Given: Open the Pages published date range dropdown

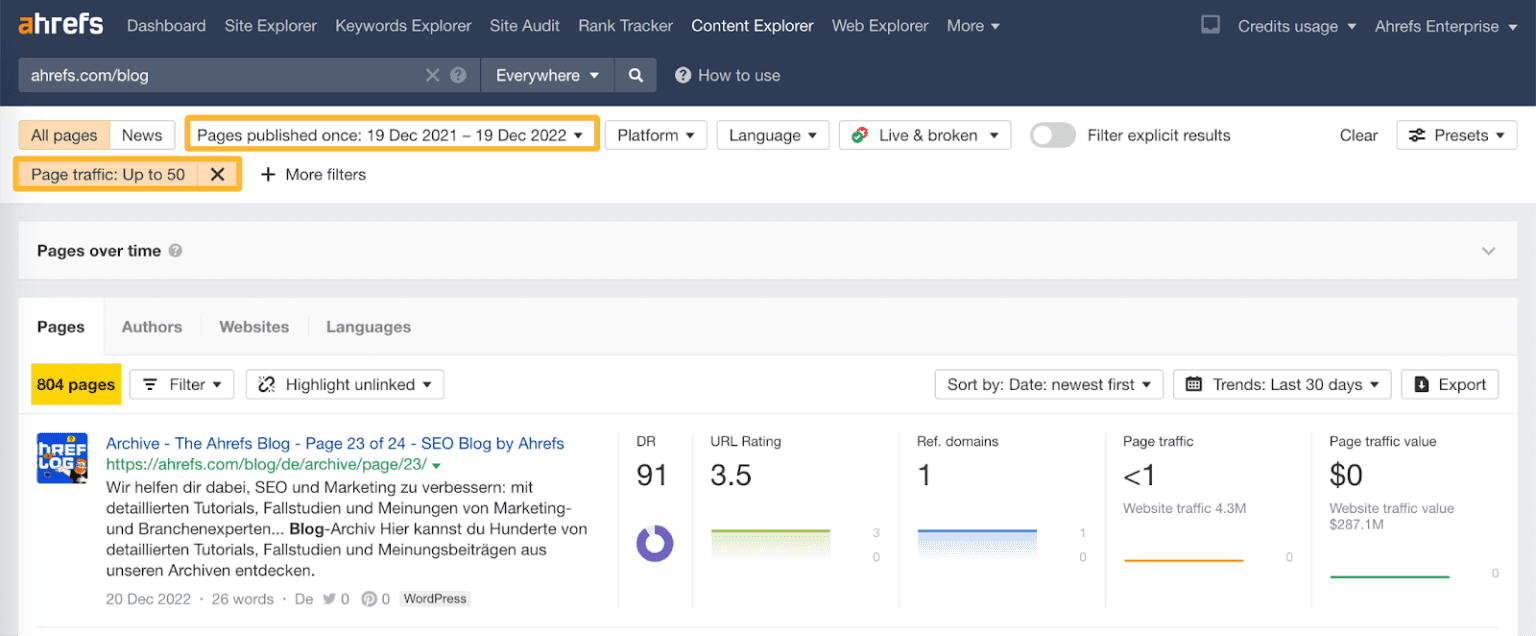Looking at the screenshot, I should click(390, 135).
